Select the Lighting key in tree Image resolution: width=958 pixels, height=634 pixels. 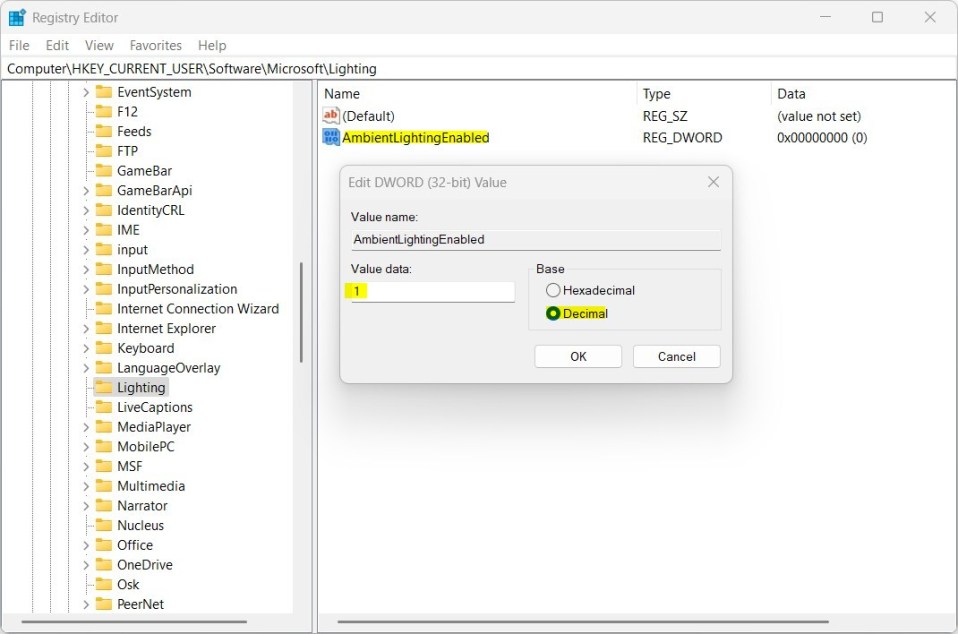tap(141, 387)
